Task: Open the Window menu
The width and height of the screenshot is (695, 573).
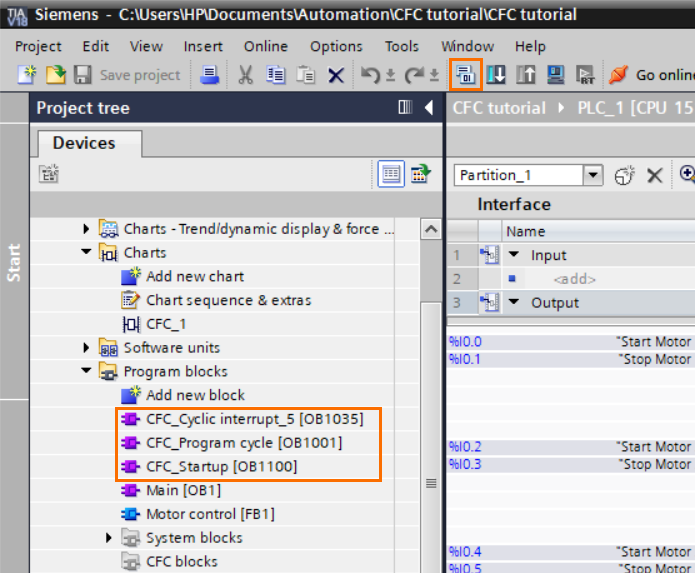Action: click(467, 46)
